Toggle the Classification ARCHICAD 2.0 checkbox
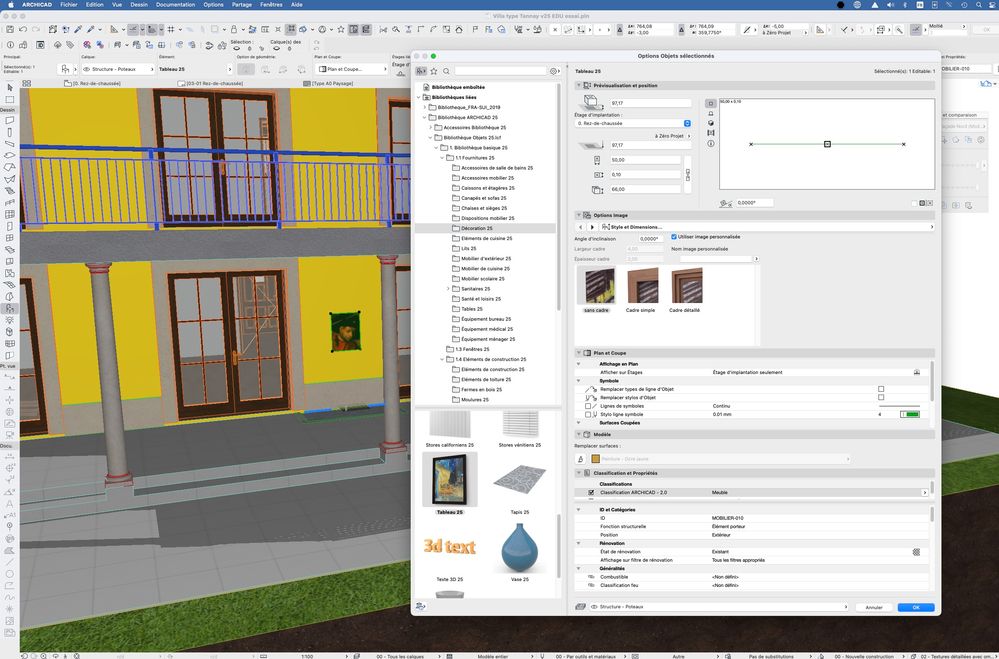This screenshot has height=659, width=999. (591, 493)
